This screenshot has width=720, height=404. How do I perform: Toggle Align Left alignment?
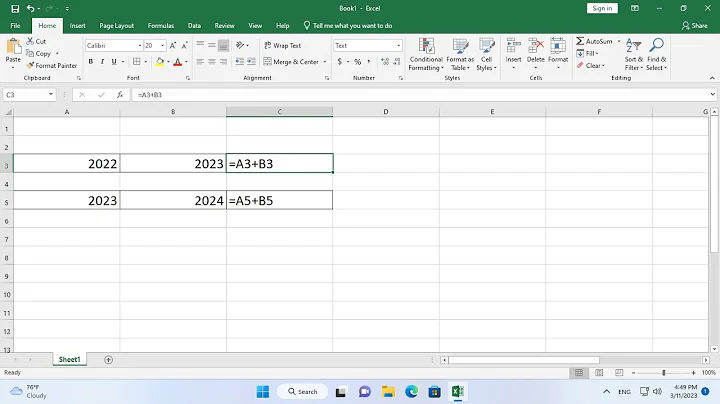click(x=200, y=62)
